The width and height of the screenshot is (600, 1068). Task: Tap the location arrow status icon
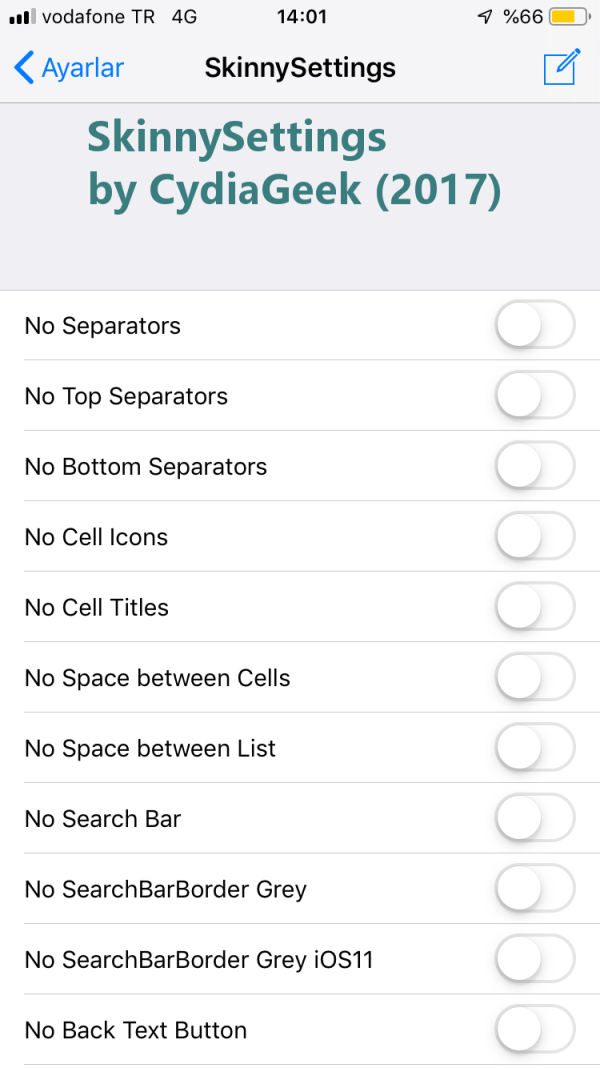pos(485,17)
